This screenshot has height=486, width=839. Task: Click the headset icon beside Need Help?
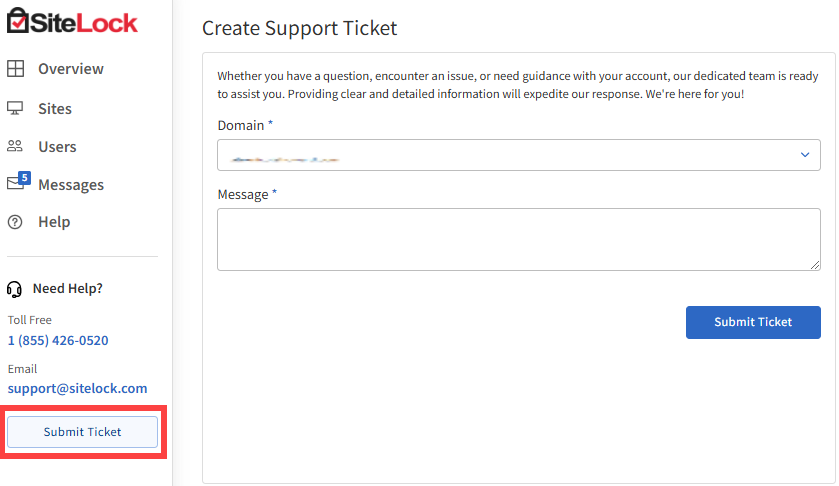coord(15,289)
